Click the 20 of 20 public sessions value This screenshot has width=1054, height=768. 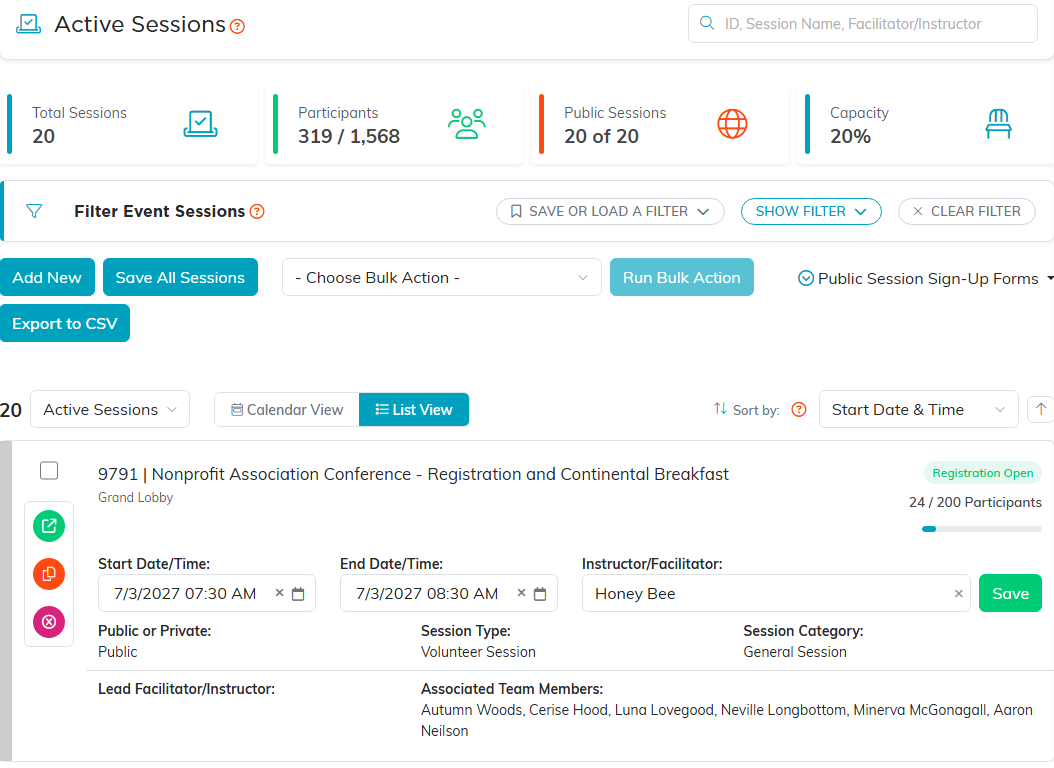pyautogui.click(x=602, y=136)
